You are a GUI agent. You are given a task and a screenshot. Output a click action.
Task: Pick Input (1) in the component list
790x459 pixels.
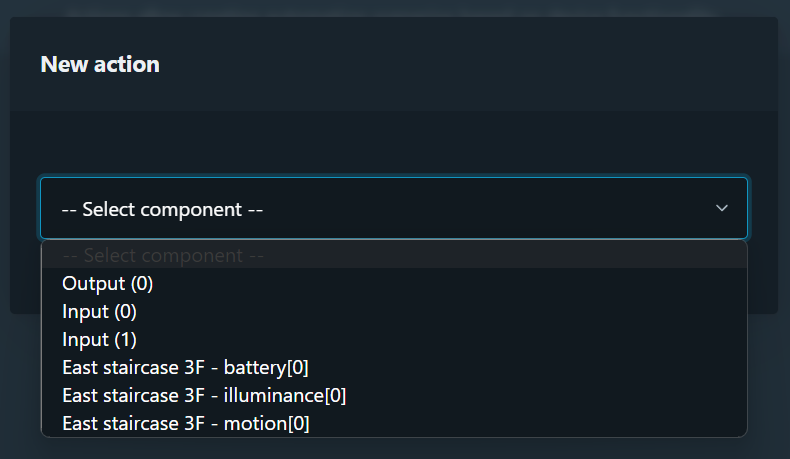pyautogui.click(x=100, y=339)
